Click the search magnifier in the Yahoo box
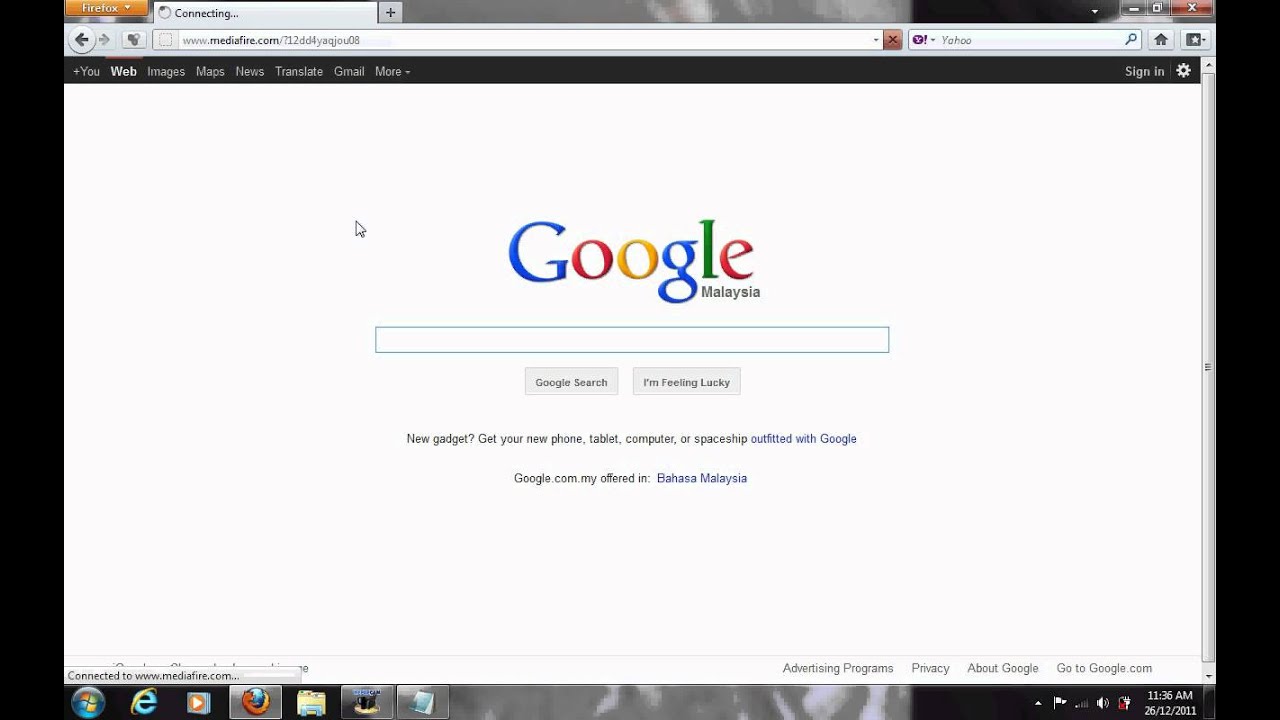The width and height of the screenshot is (1280, 720). coord(1131,40)
